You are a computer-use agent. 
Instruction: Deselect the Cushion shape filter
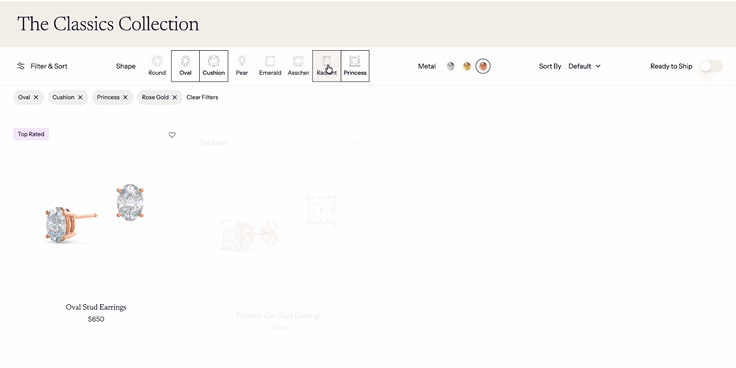coord(214,66)
